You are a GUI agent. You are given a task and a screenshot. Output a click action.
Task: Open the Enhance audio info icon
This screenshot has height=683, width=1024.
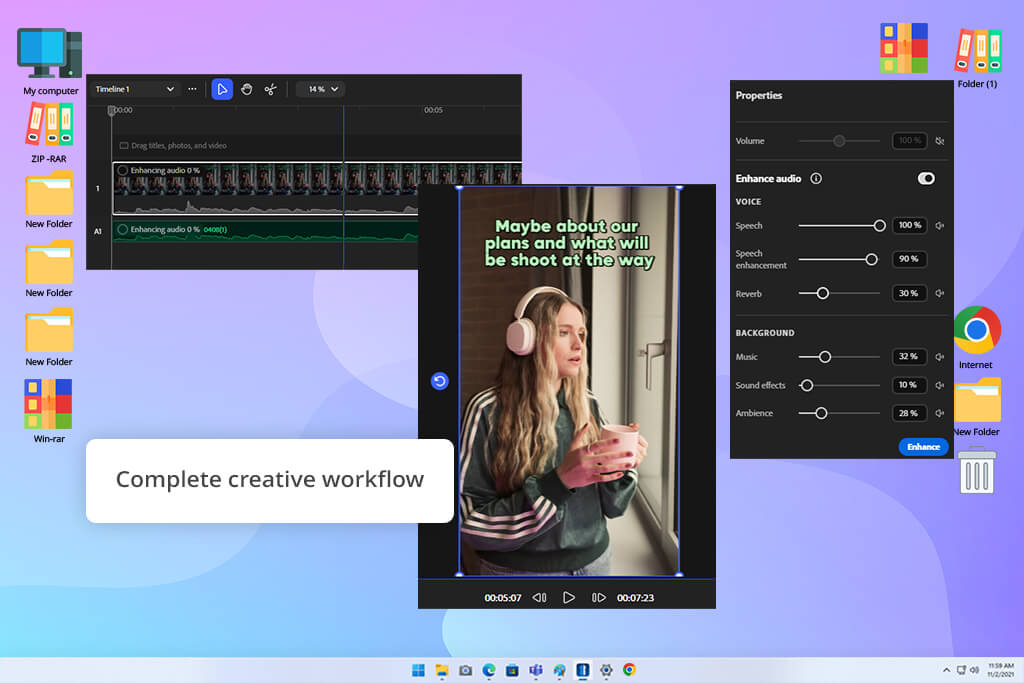816,178
